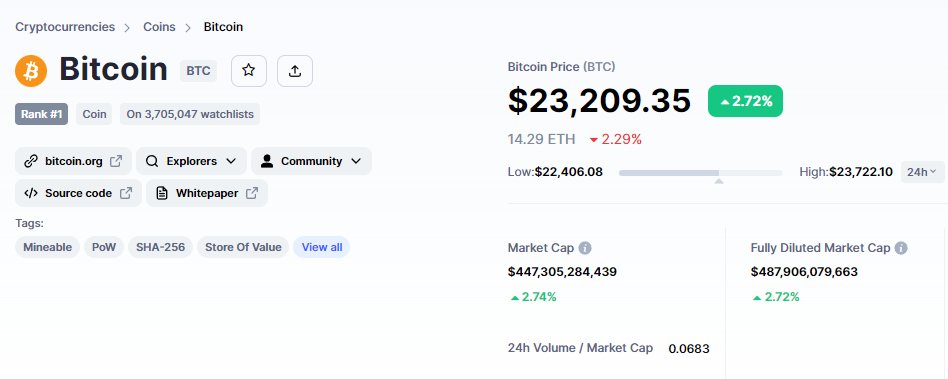Open the 24h time range dropdown

(x=923, y=172)
